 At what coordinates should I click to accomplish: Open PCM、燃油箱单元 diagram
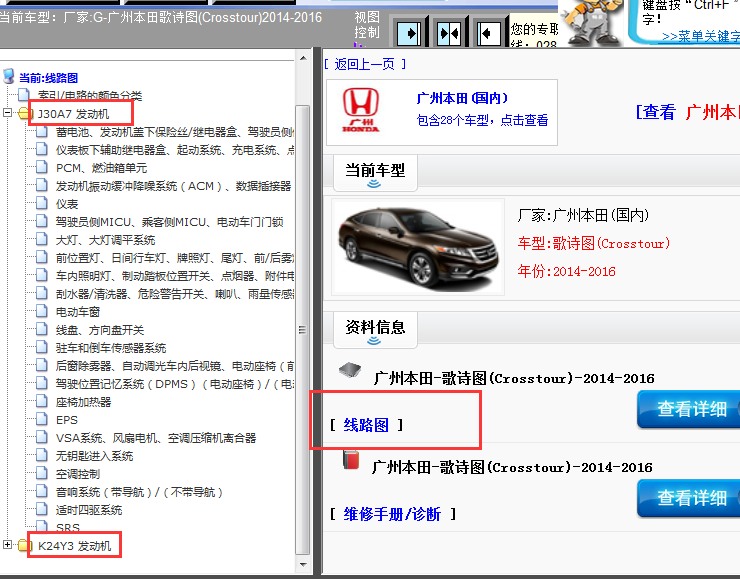click(101, 168)
